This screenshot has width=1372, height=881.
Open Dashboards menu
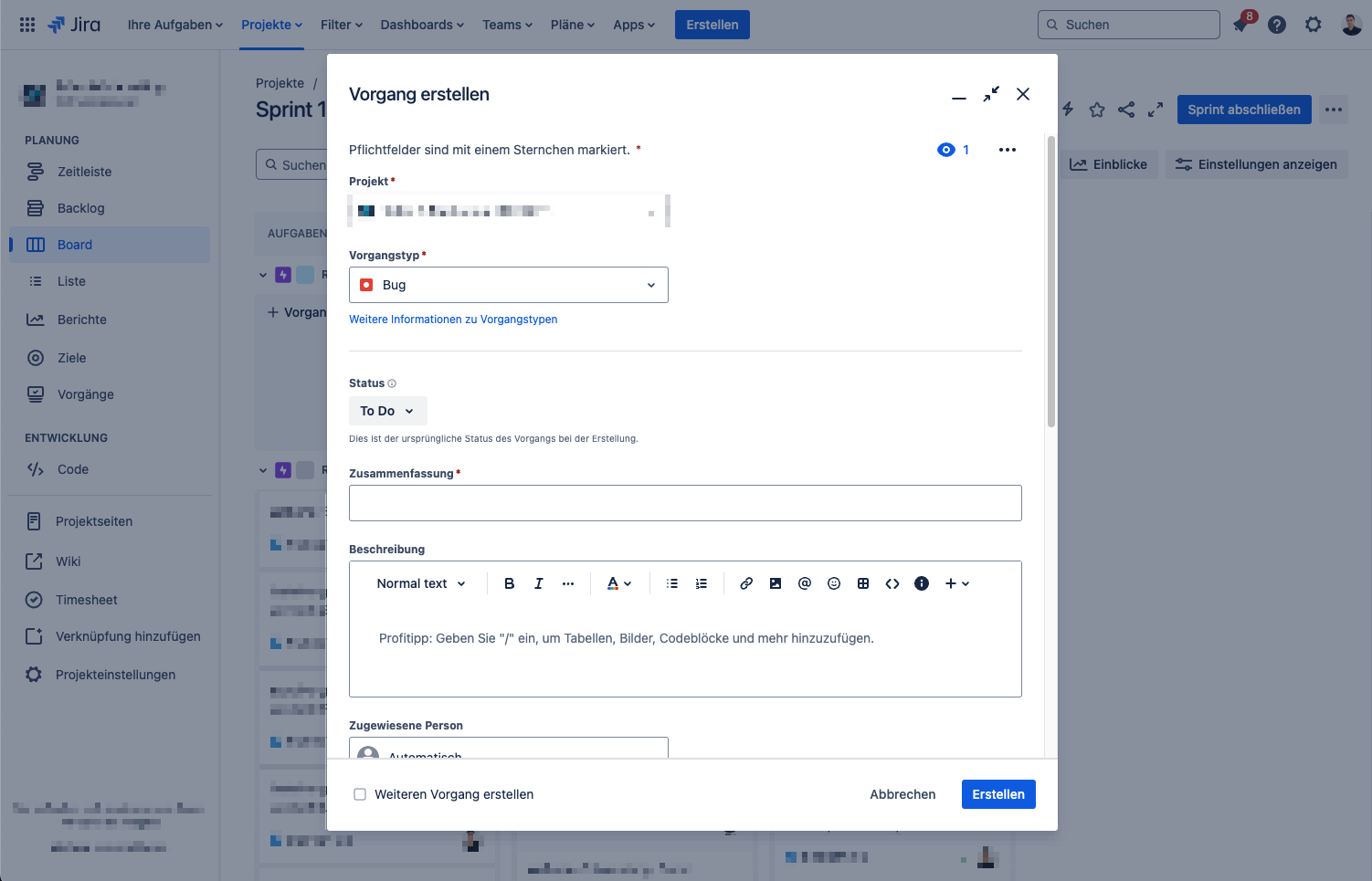(x=422, y=25)
